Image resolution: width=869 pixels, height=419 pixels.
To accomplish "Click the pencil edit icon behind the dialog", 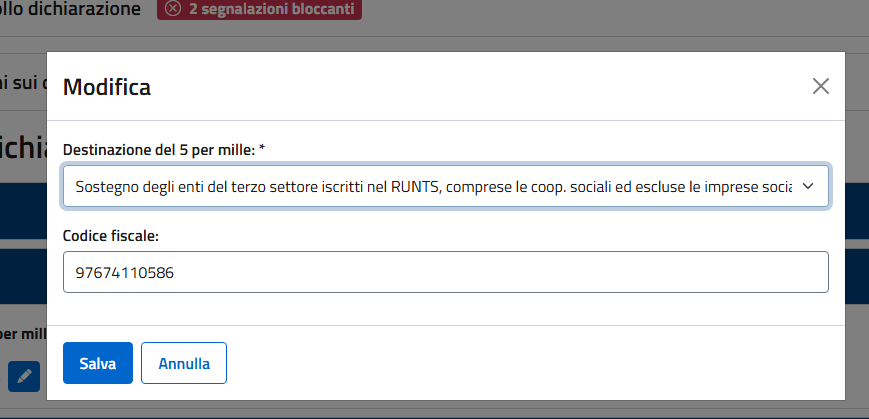I will coord(24,376).
